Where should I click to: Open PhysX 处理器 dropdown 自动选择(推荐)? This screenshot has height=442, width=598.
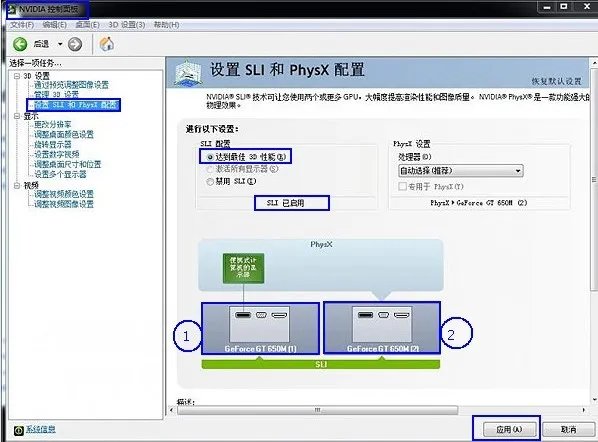[460, 170]
